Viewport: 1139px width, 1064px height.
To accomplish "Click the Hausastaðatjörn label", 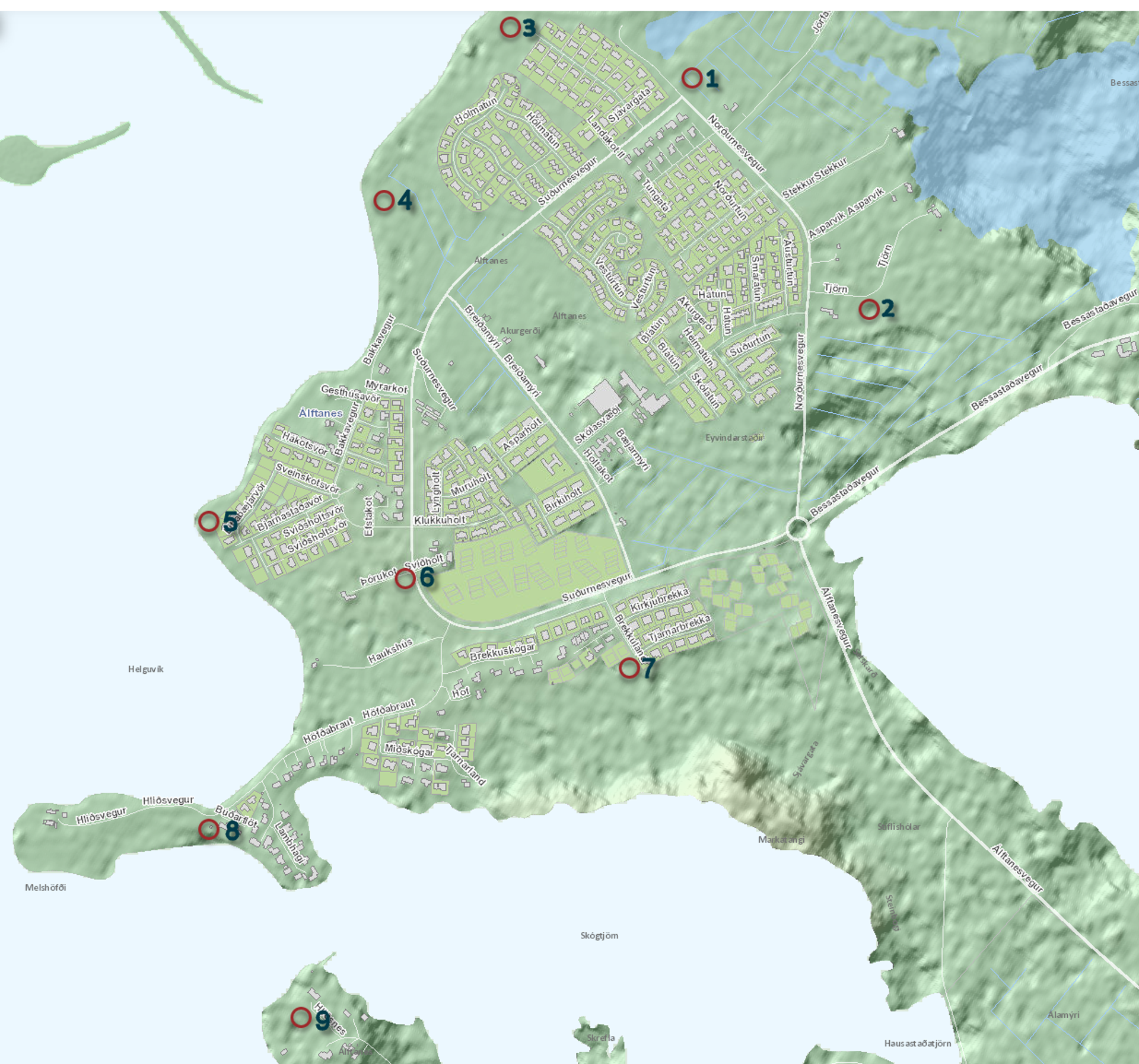I will pos(917,1043).
